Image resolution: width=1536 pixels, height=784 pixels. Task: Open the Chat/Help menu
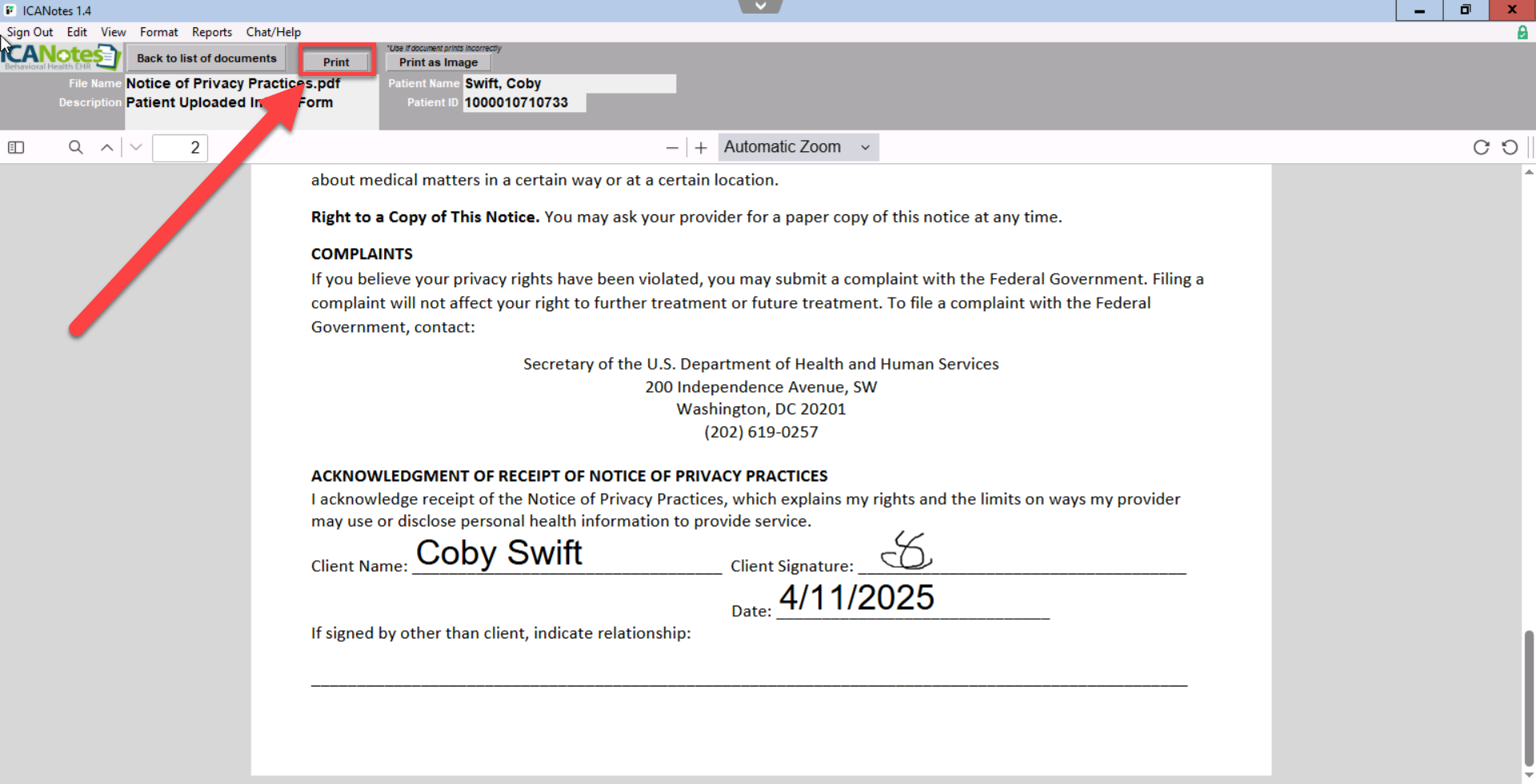pyautogui.click(x=273, y=32)
